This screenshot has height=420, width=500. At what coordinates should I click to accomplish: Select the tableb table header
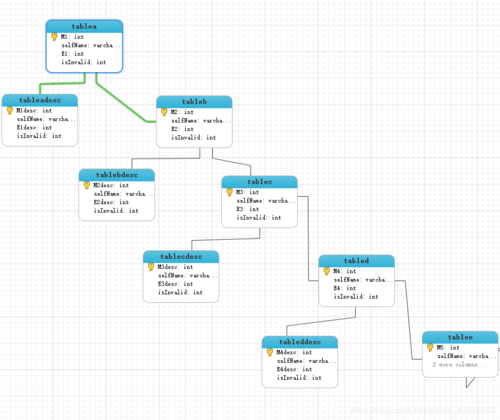coord(194,102)
